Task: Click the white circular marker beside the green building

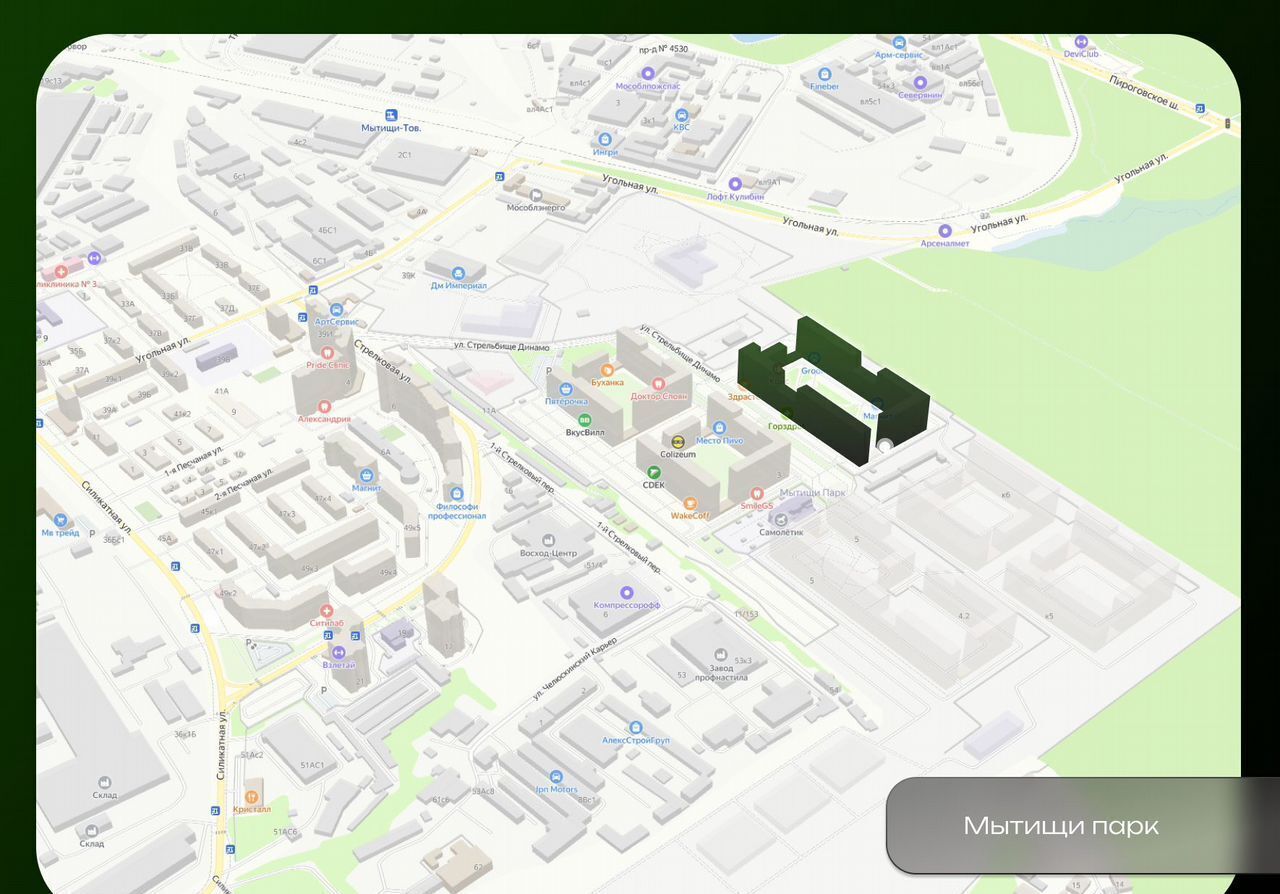Action: tap(884, 447)
